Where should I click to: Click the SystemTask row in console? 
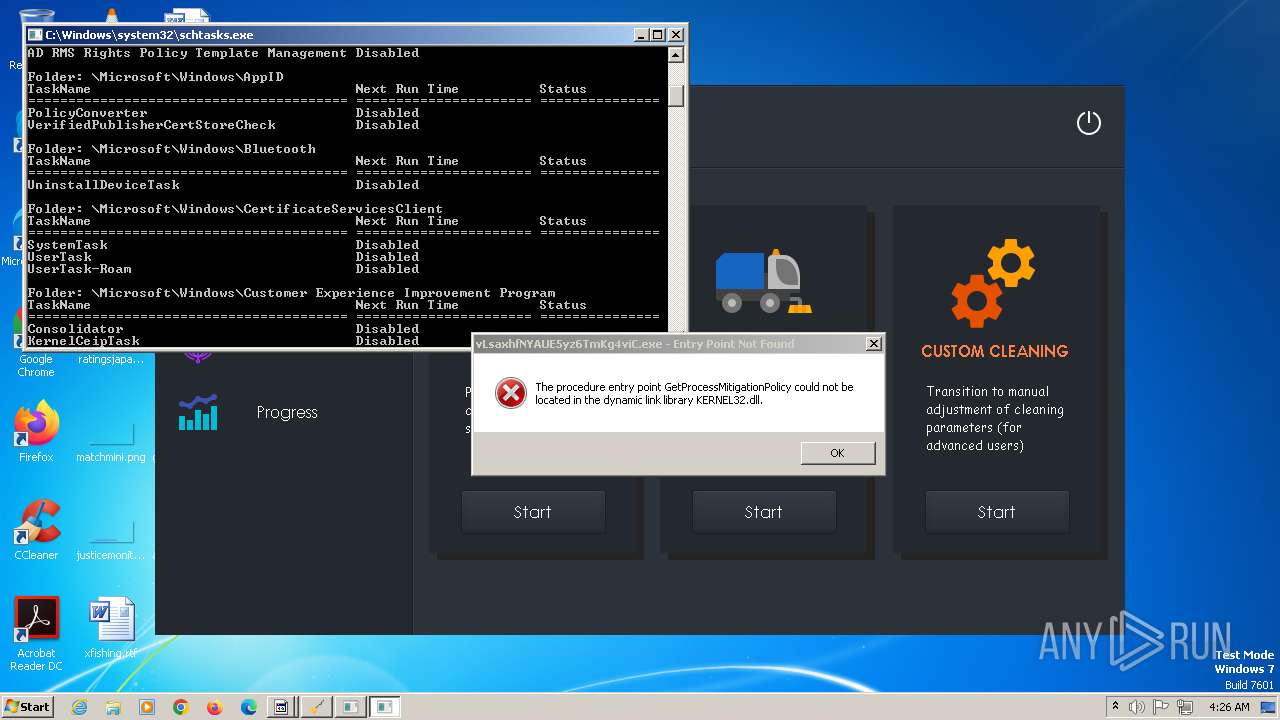coord(223,245)
